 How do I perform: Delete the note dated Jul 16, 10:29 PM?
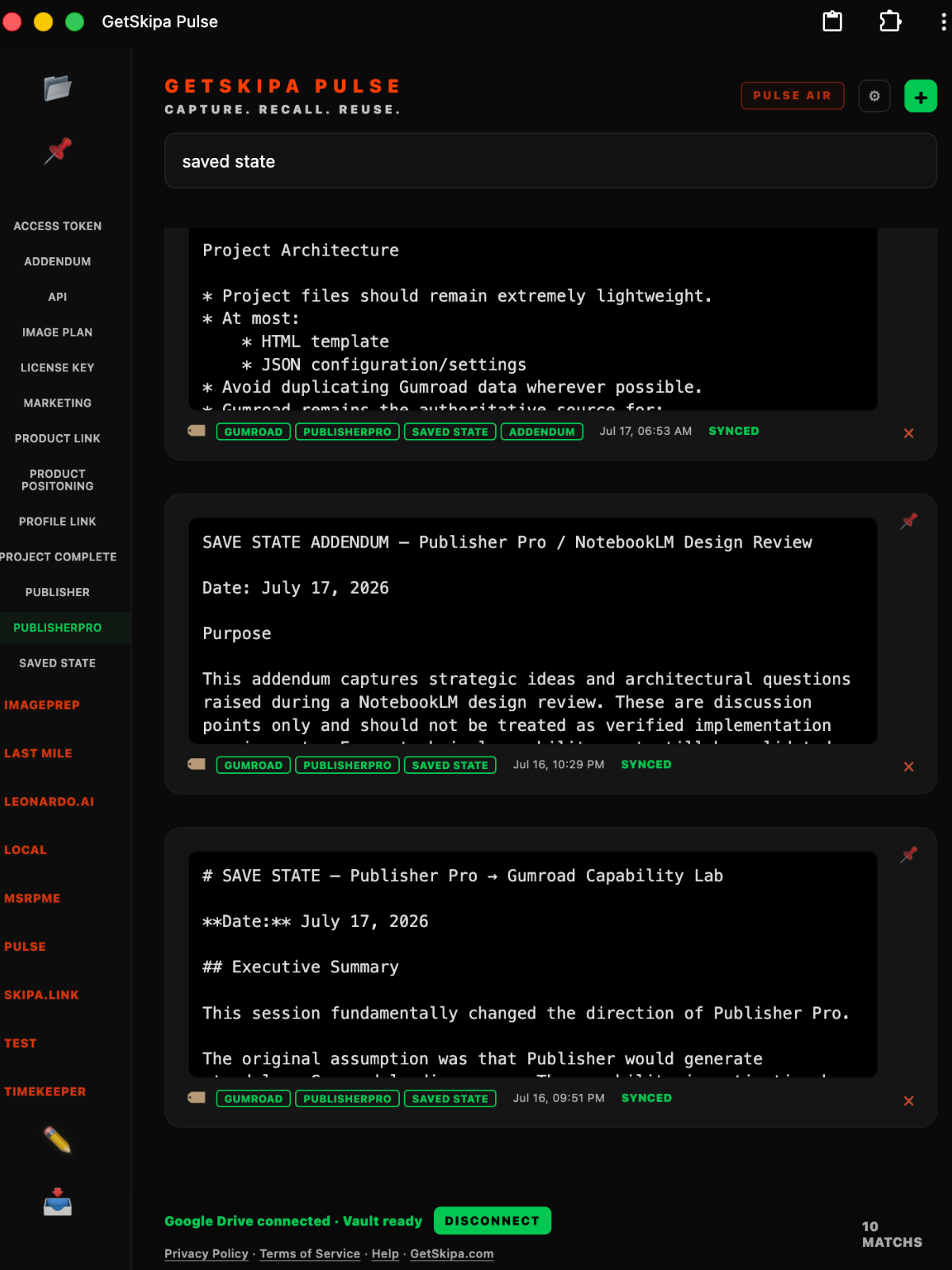click(x=909, y=766)
